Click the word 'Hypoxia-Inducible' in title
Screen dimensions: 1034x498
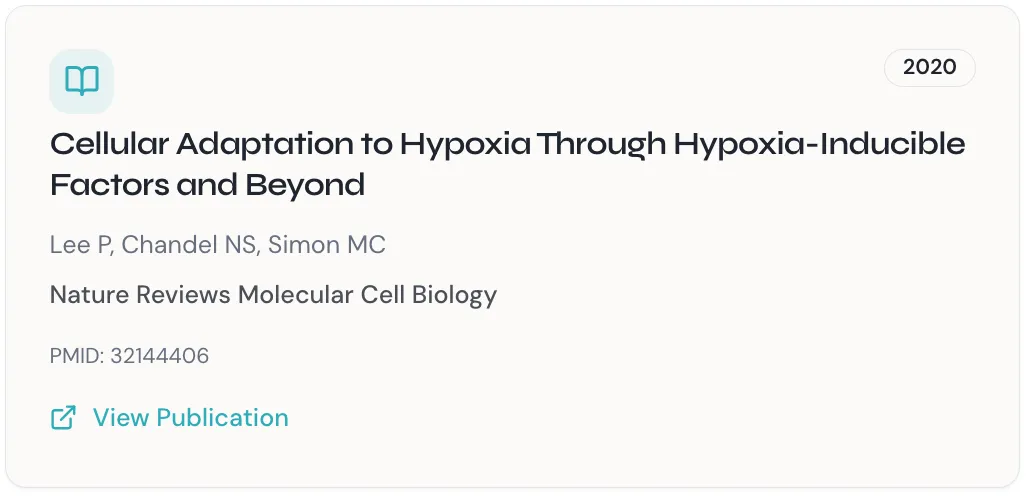[819, 145]
